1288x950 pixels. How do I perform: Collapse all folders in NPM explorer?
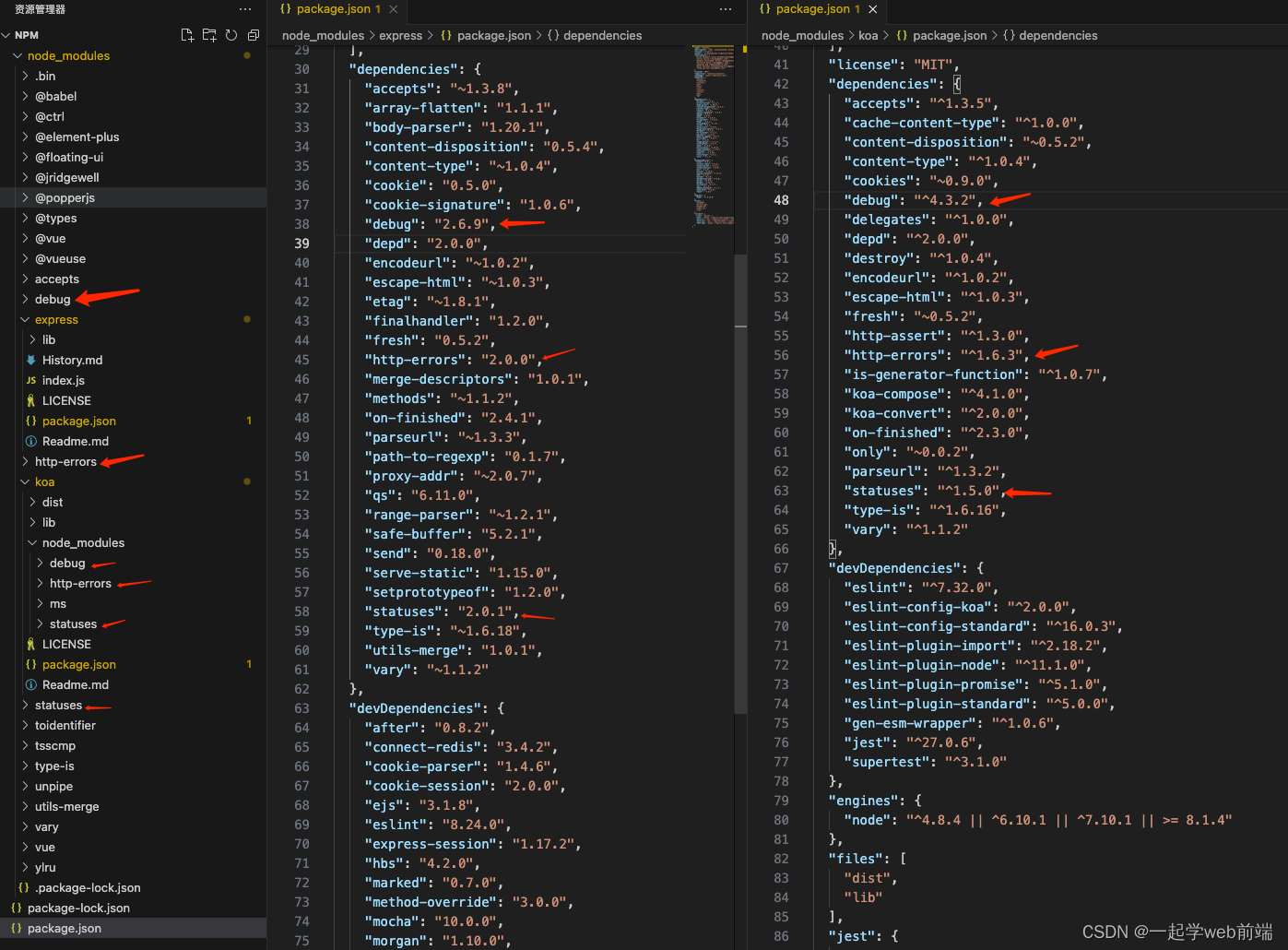pyautogui.click(x=254, y=35)
